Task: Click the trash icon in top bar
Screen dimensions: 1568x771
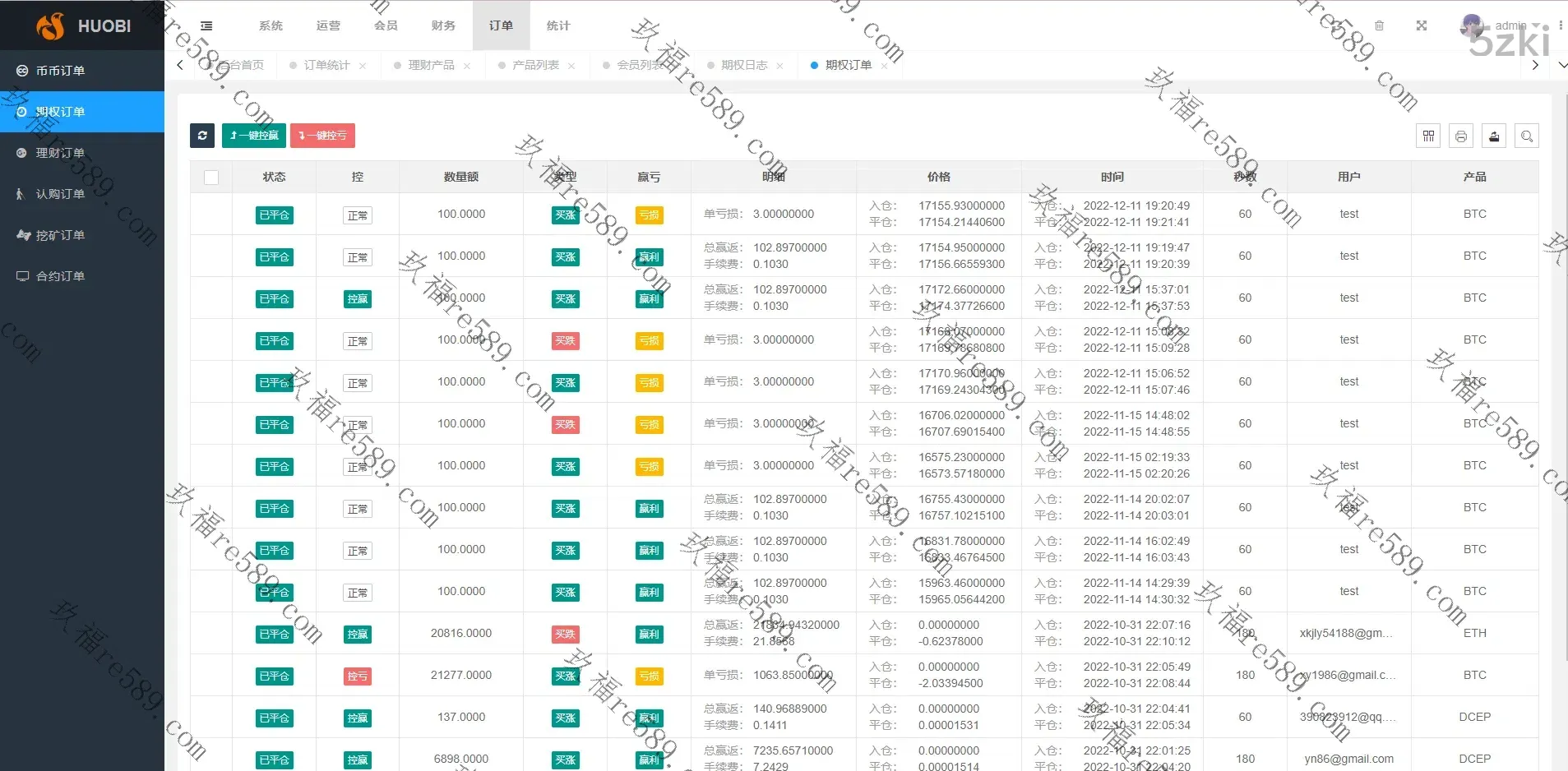Action: [1380, 26]
